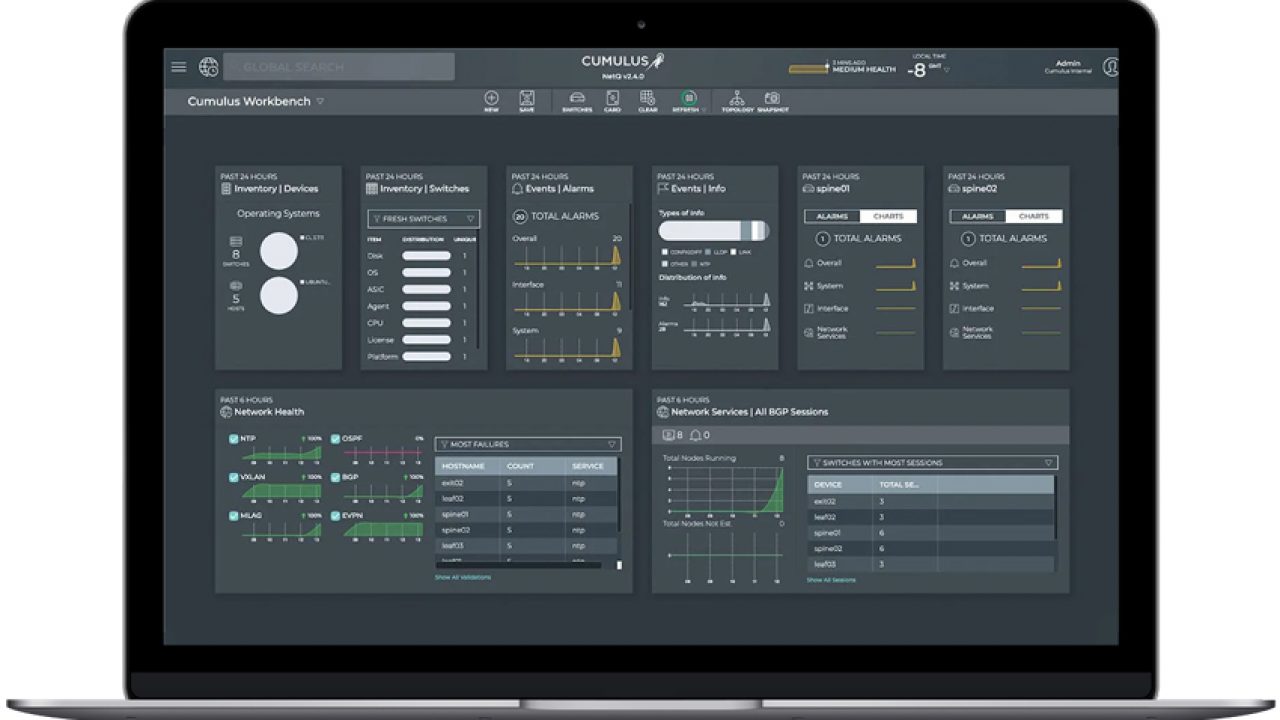Click the Total Nodes Running chart
The image size is (1280, 720).
[x=725, y=489]
